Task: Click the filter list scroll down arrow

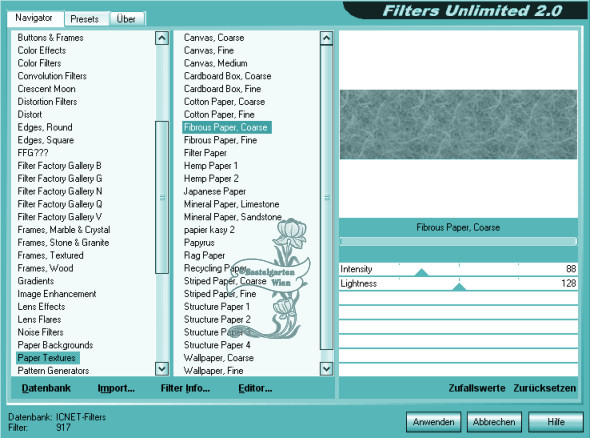Action: (x=326, y=369)
